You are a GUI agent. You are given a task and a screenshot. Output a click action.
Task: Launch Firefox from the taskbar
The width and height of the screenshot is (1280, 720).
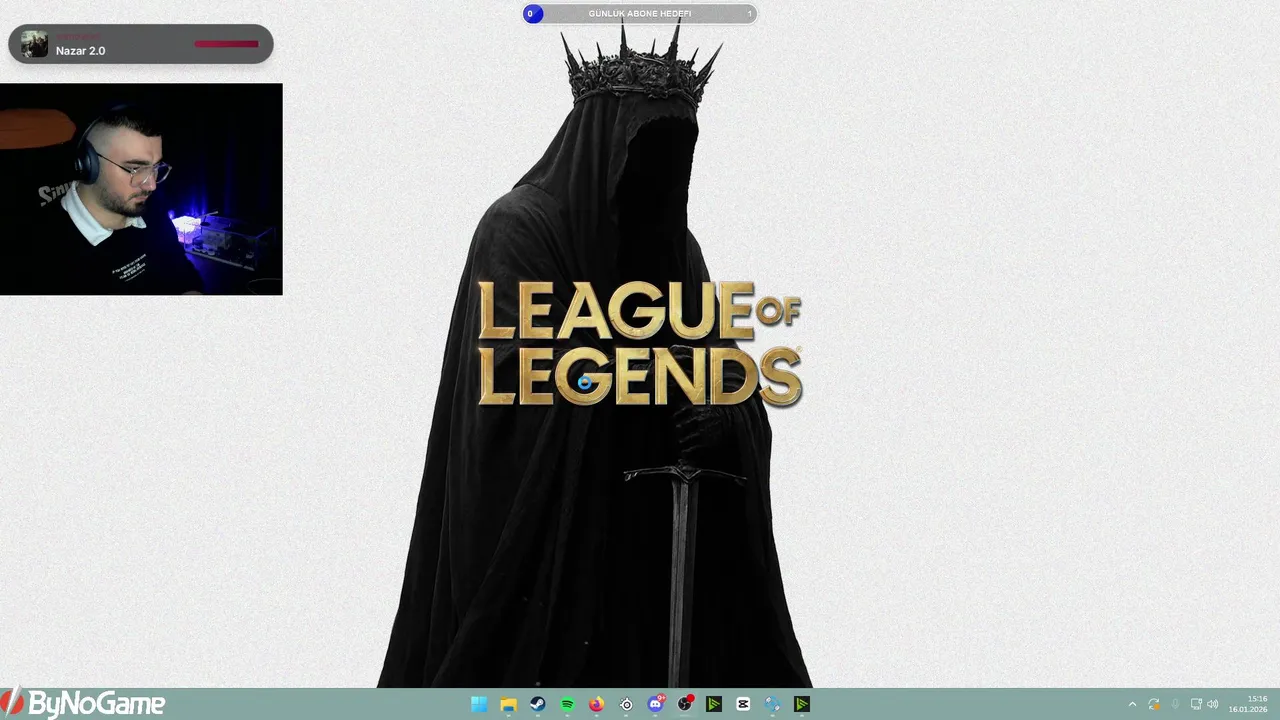597,704
